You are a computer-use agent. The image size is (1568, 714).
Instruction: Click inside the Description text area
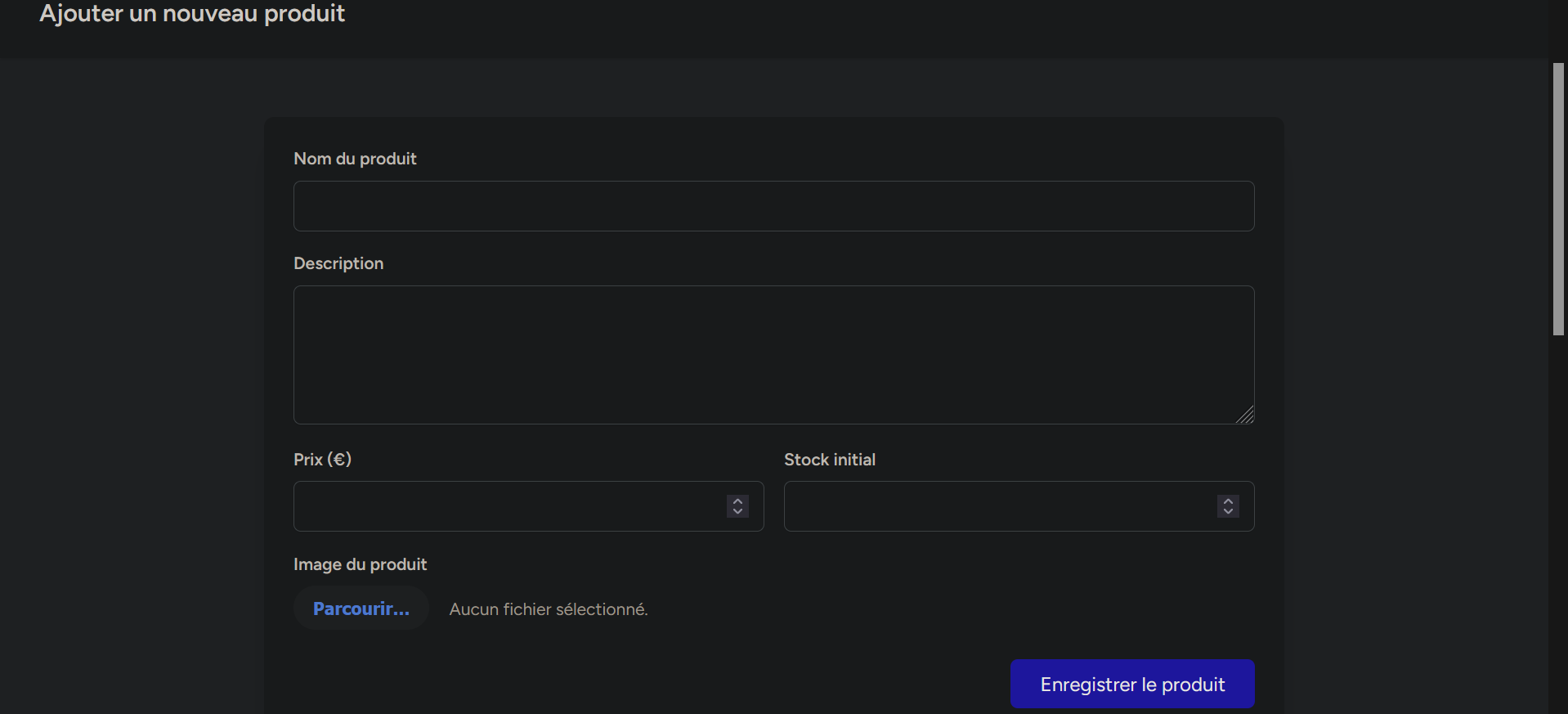tap(773, 354)
